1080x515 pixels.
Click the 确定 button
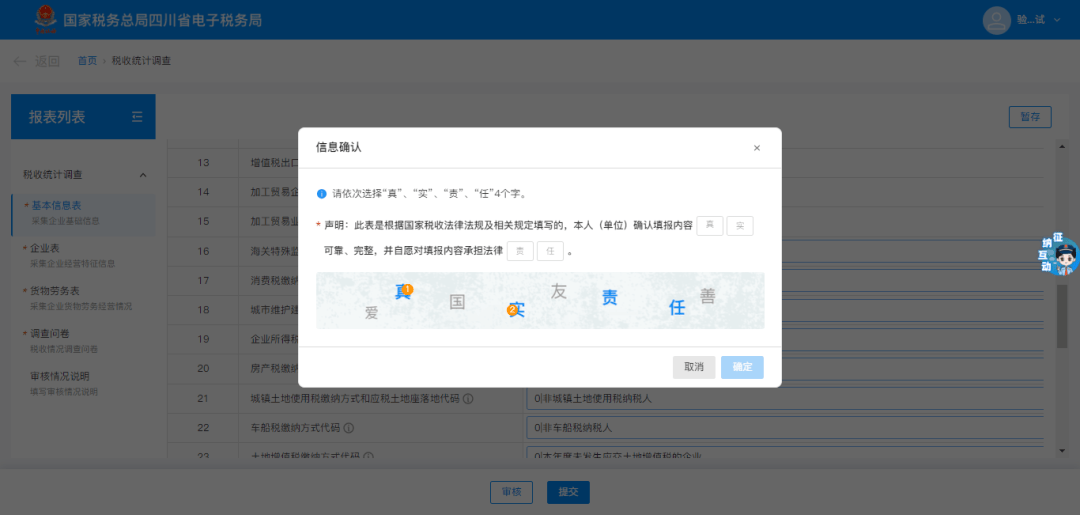tap(742, 367)
